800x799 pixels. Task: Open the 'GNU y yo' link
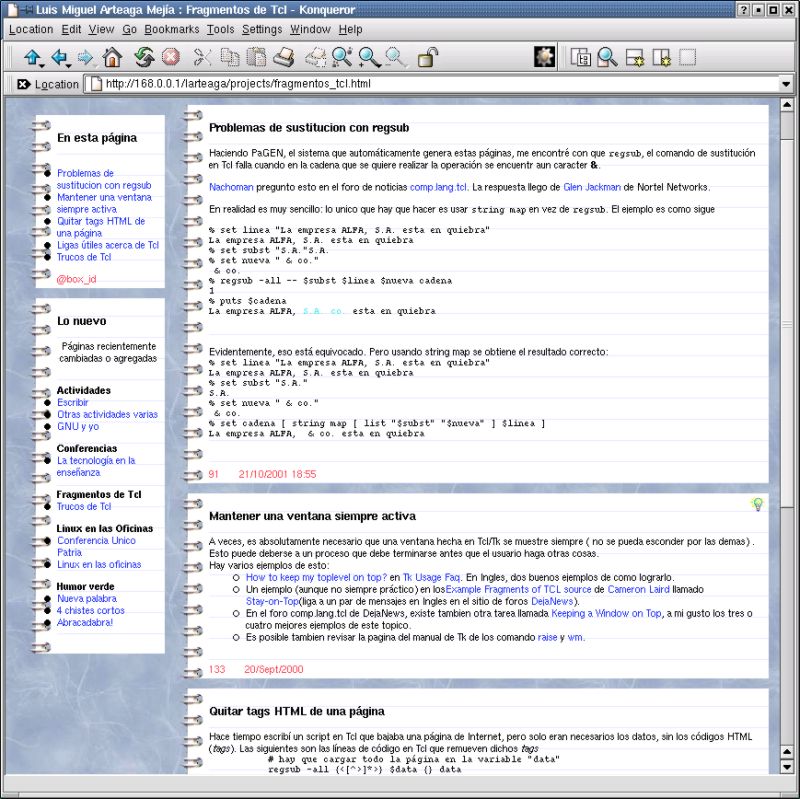pos(78,427)
